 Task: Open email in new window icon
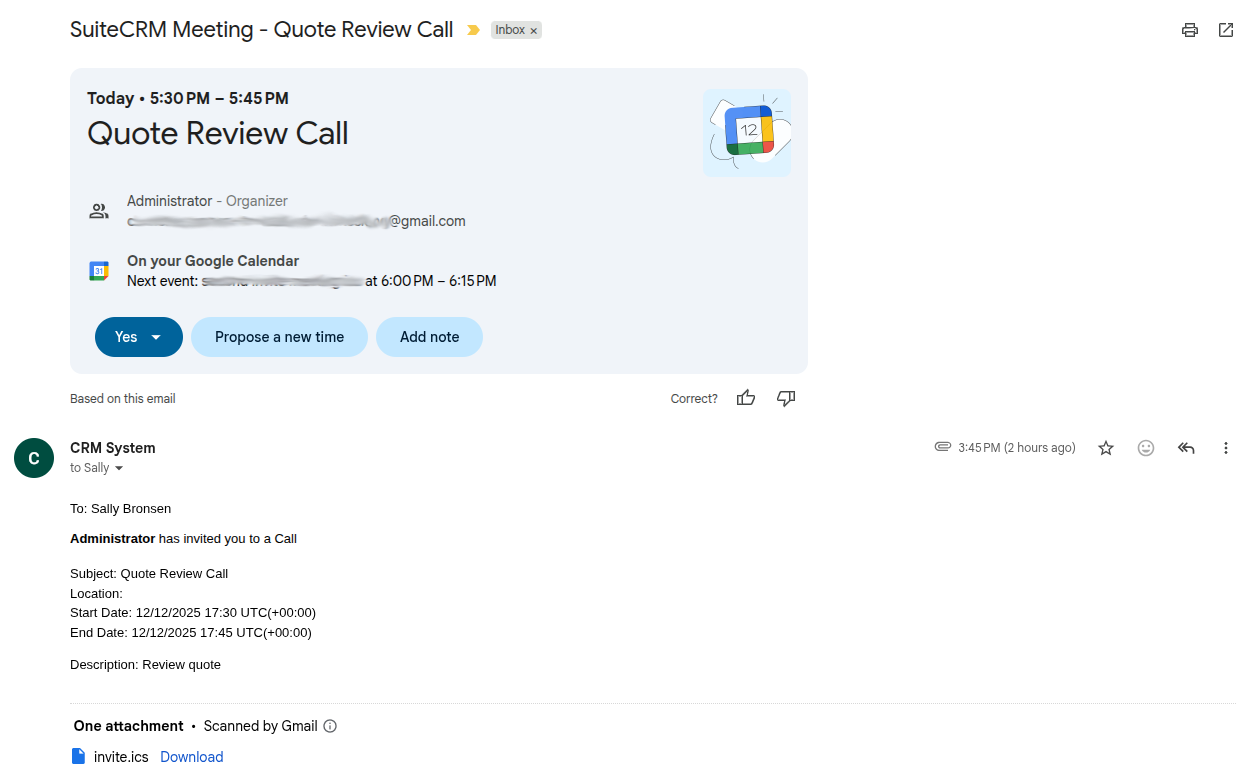tap(1226, 30)
